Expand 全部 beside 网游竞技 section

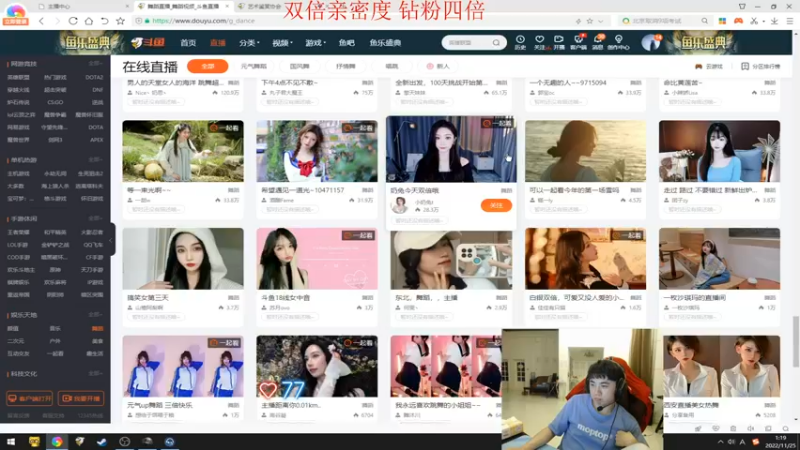(95, 64)
